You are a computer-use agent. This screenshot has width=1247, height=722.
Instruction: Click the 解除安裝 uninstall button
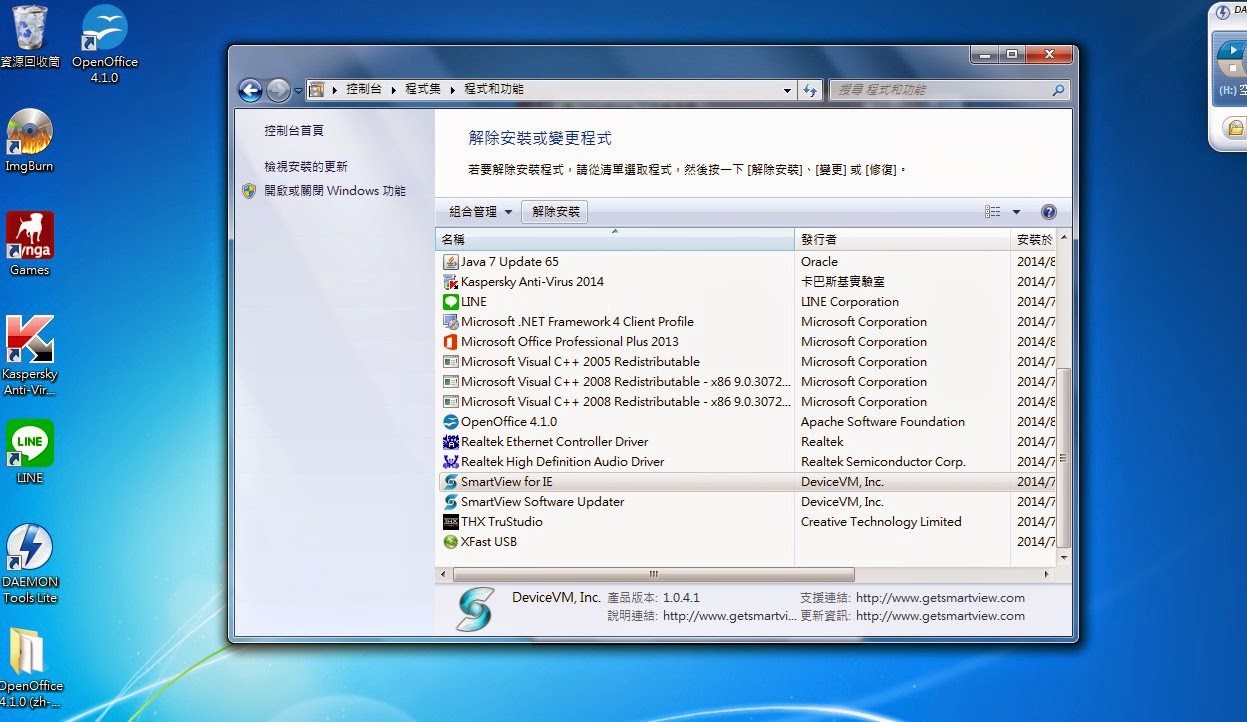(x=556, y=212)
